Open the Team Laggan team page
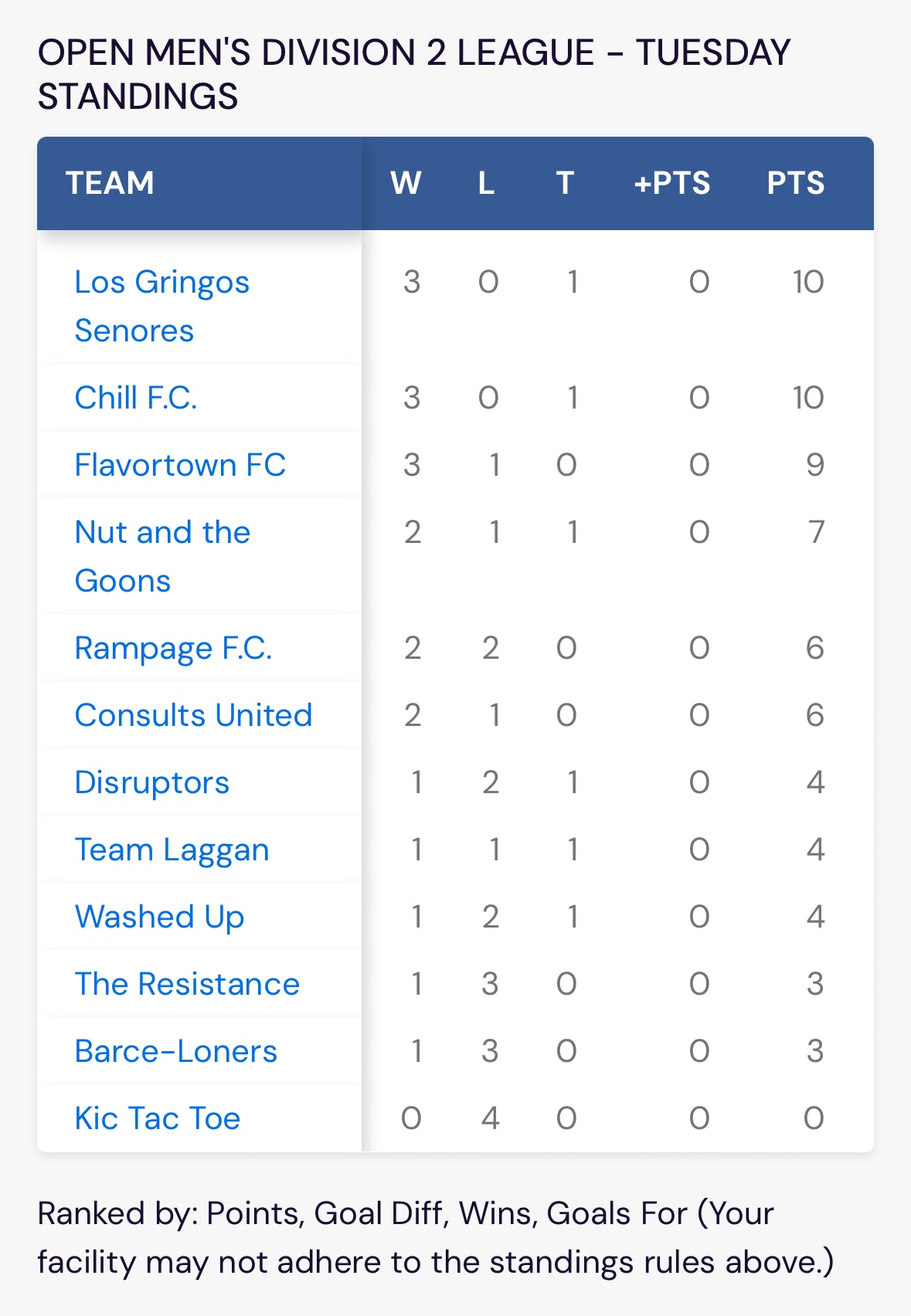 pos(172,850)
